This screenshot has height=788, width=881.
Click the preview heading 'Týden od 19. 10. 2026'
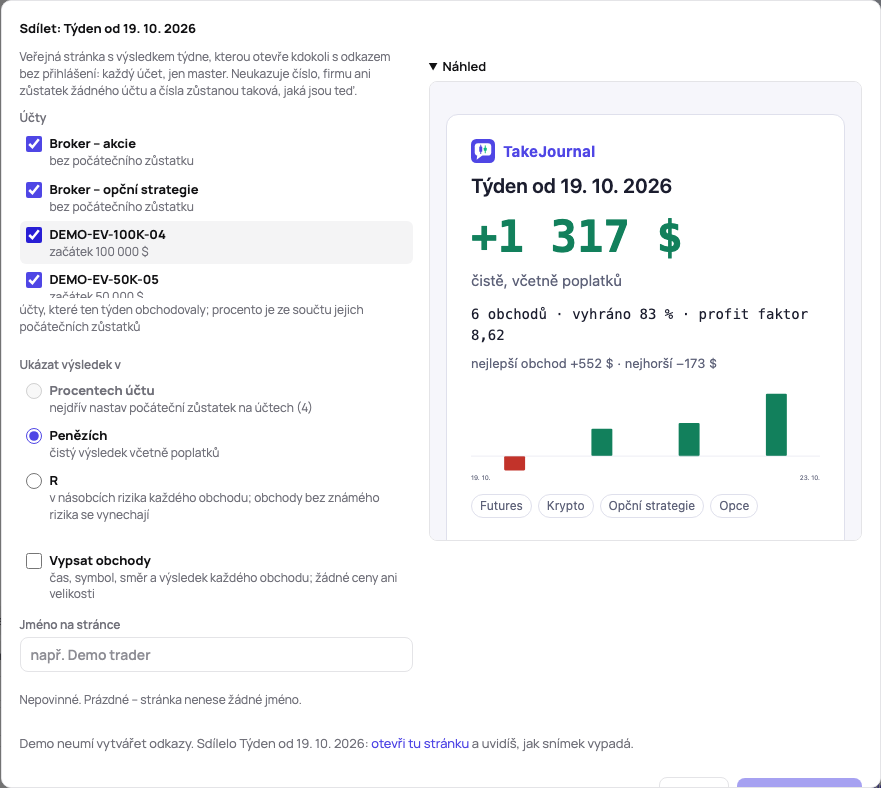pyautogui.click(x=571, y=186)
